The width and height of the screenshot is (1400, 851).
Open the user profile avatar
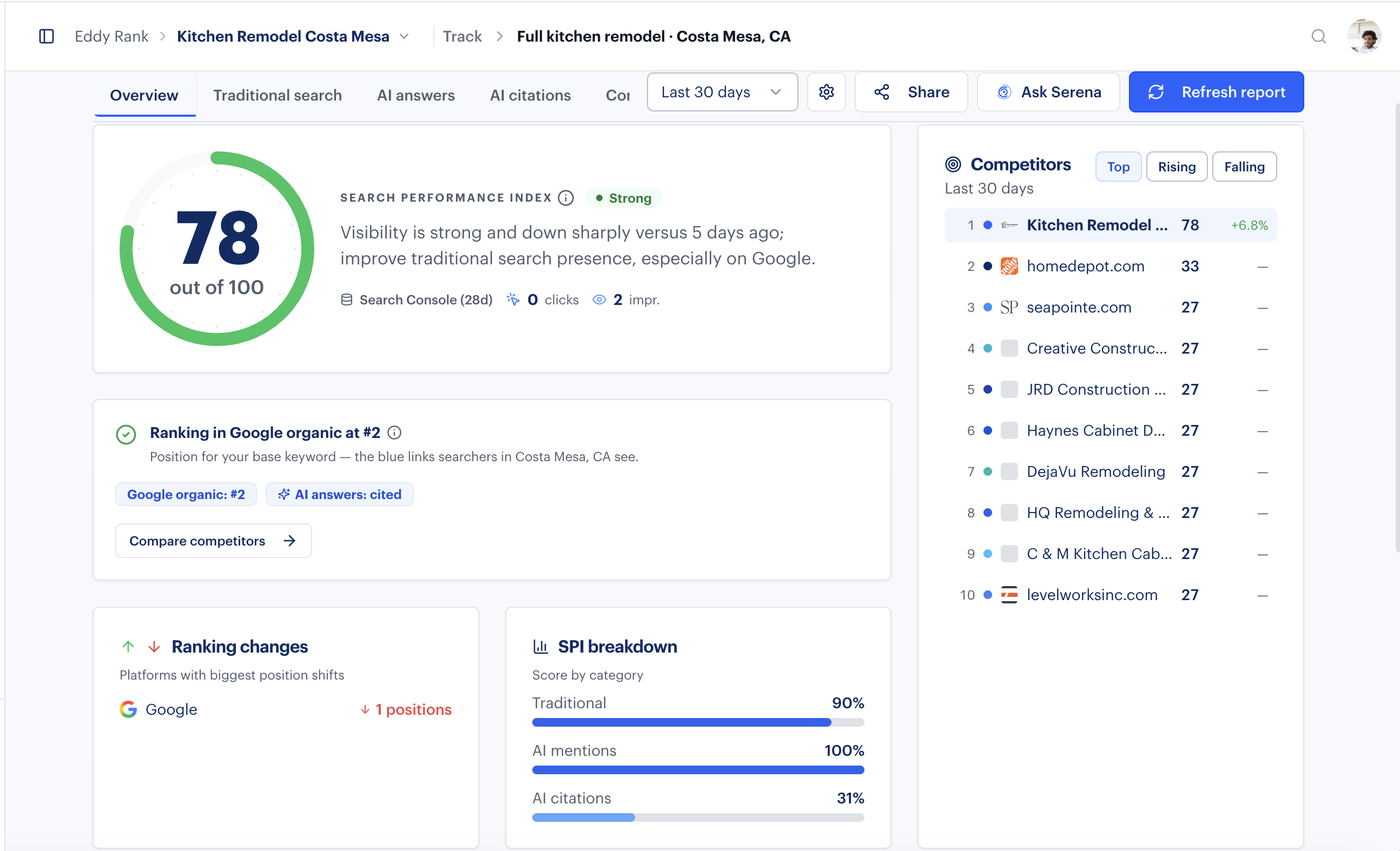(1364, 36)
